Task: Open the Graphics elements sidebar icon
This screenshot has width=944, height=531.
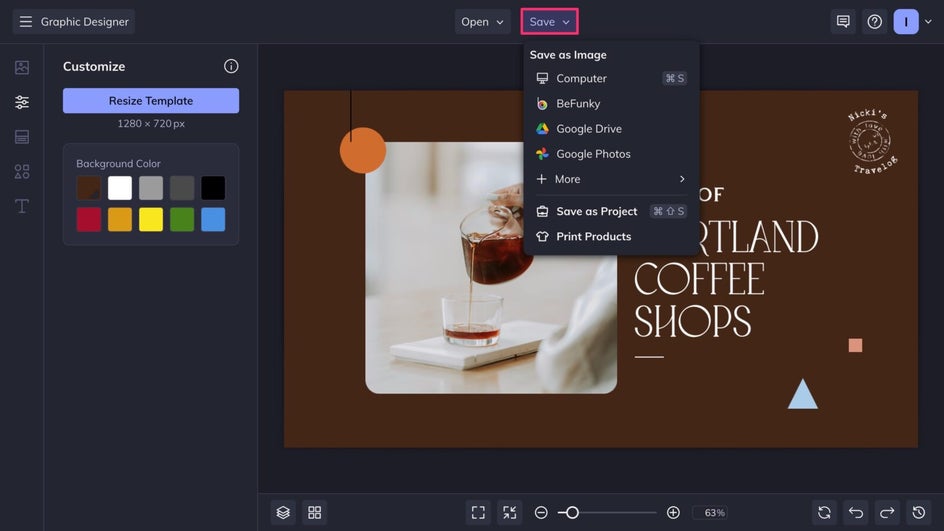Action: (22, 172)
